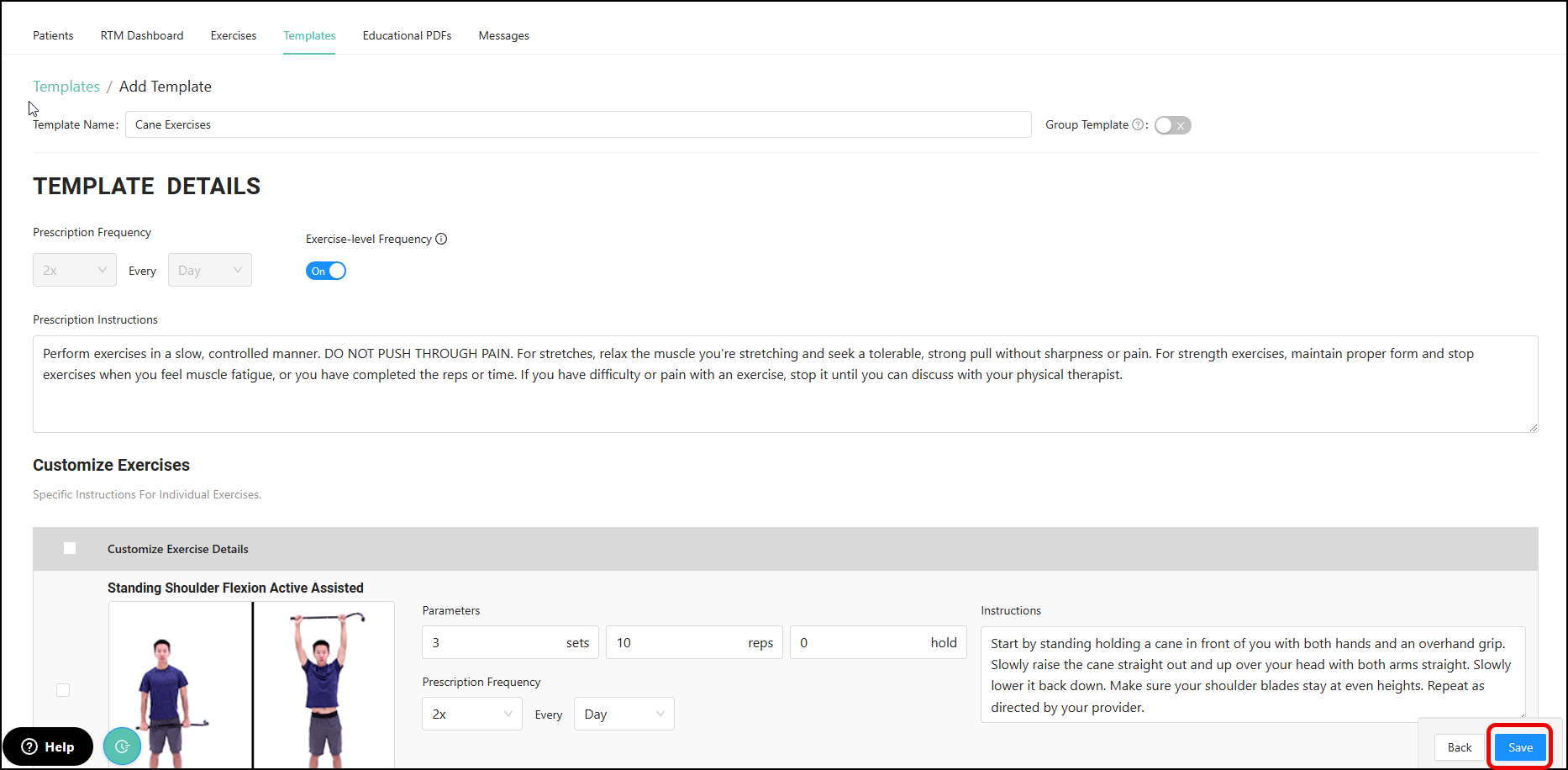Click the shoulder flexion exercise thumbnail

point(251,684)
